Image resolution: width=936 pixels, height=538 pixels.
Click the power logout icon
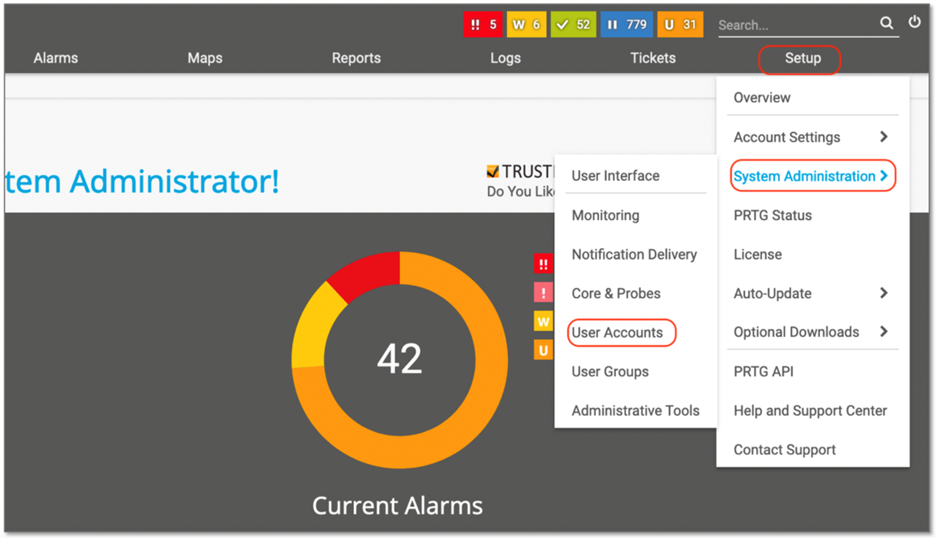point(914,22)
